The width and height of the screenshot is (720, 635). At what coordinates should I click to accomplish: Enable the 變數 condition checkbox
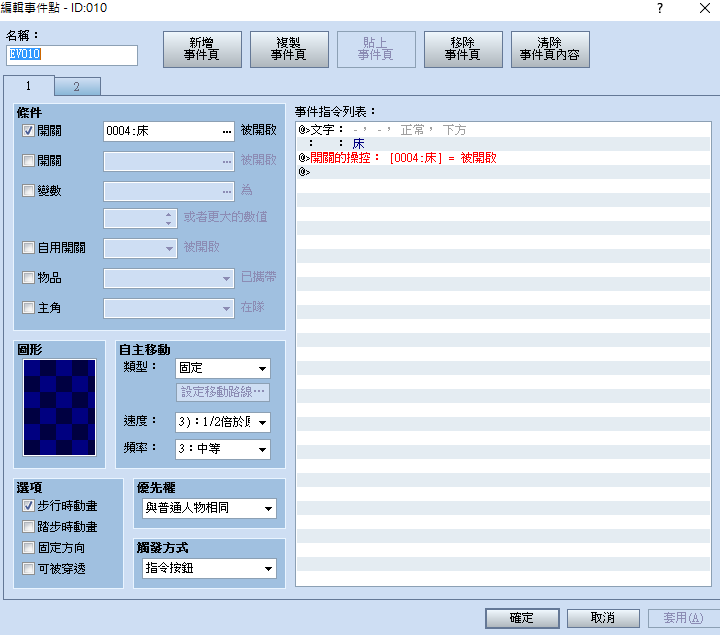coord(28,191)
